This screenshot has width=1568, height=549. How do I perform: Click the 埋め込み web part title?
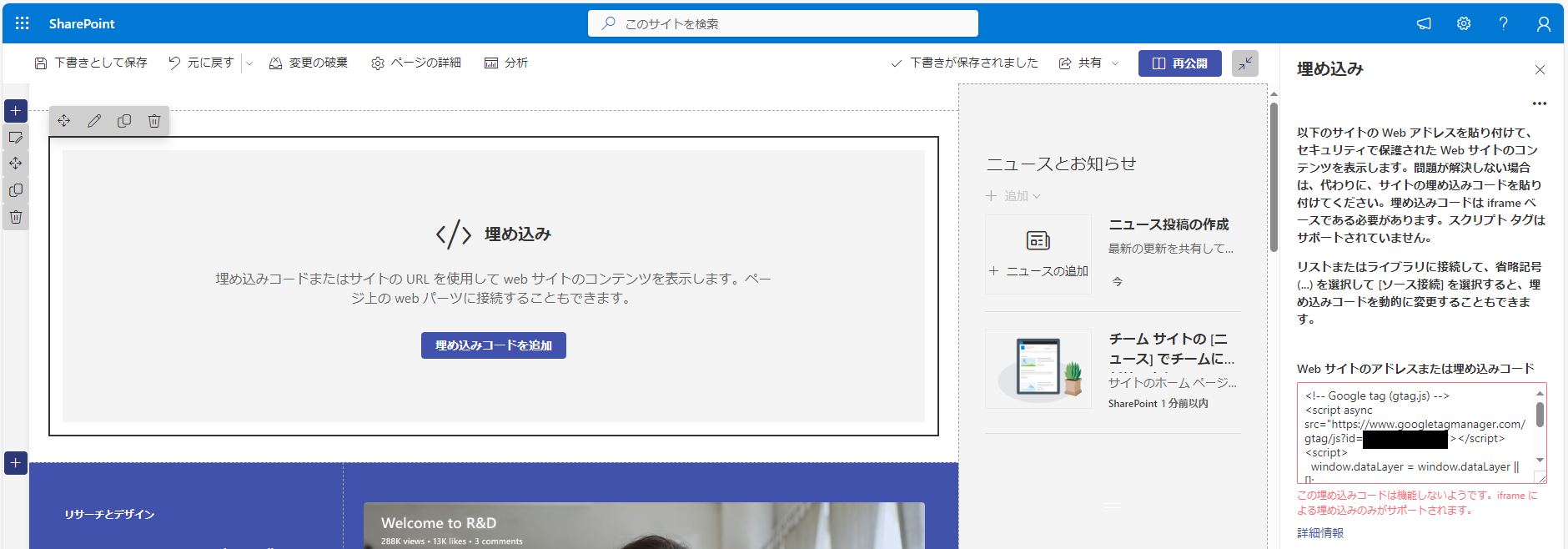(518, 234)
